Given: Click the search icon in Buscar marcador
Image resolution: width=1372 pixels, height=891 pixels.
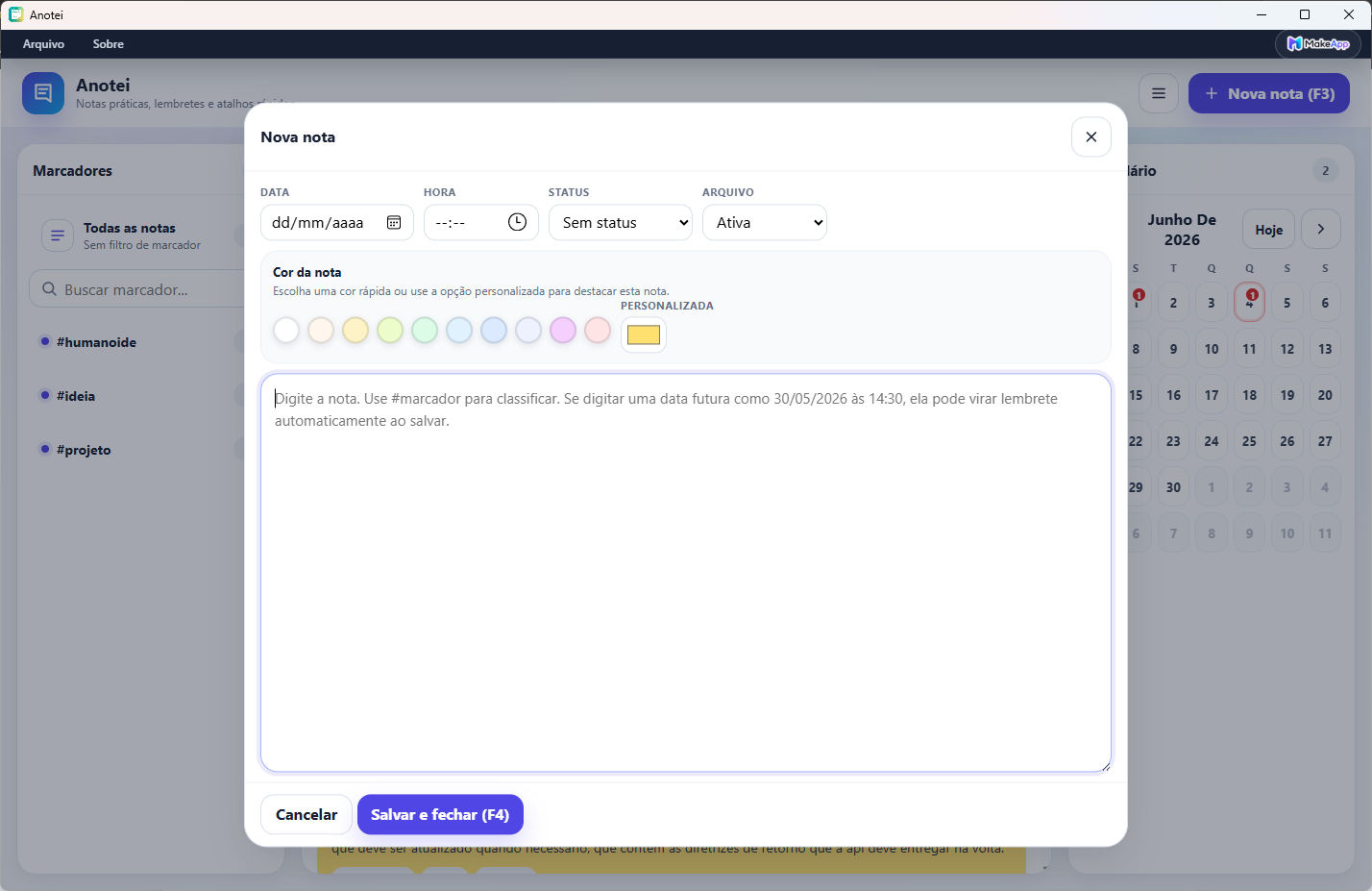Looking at the screenshot, I should (49, 288).
